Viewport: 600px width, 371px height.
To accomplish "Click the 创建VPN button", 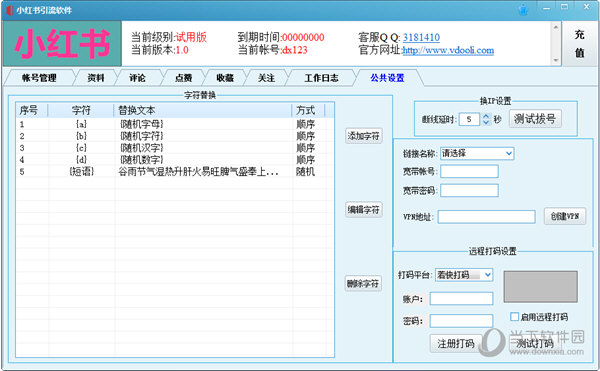I will pyautogui.click(x=565, y=216).
